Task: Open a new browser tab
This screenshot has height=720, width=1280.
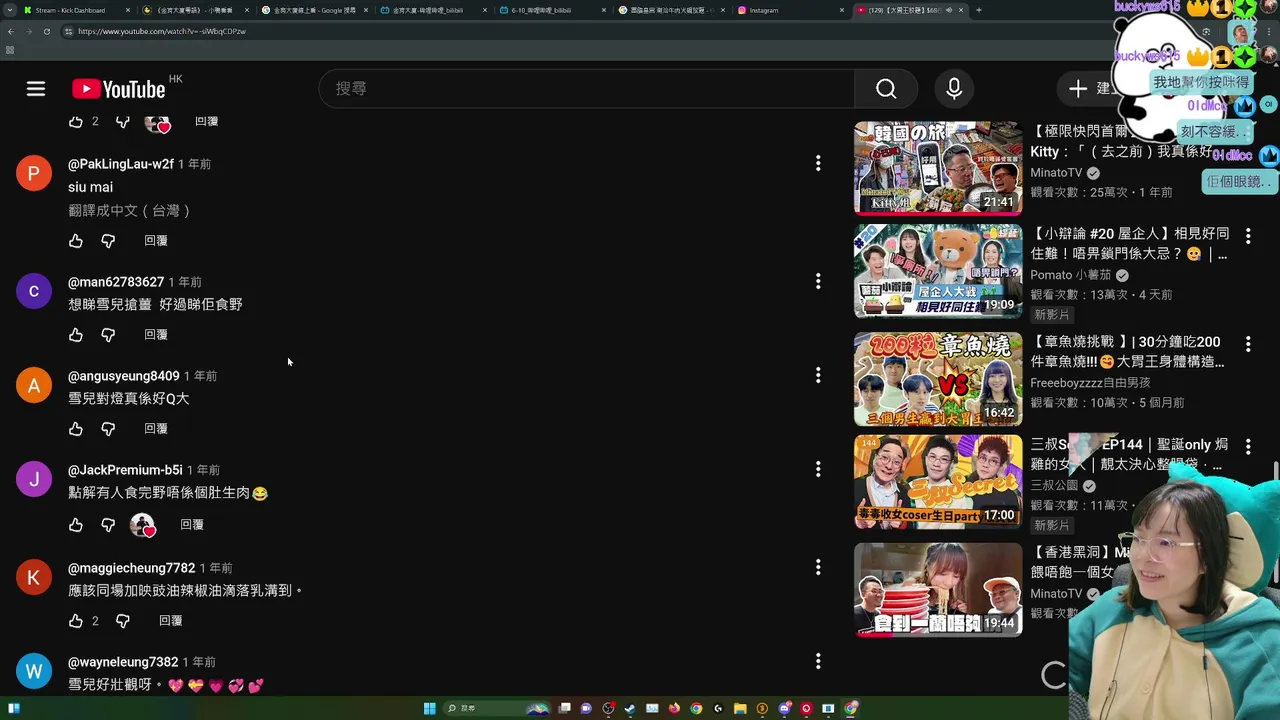Action: click(x=978, y=10)
